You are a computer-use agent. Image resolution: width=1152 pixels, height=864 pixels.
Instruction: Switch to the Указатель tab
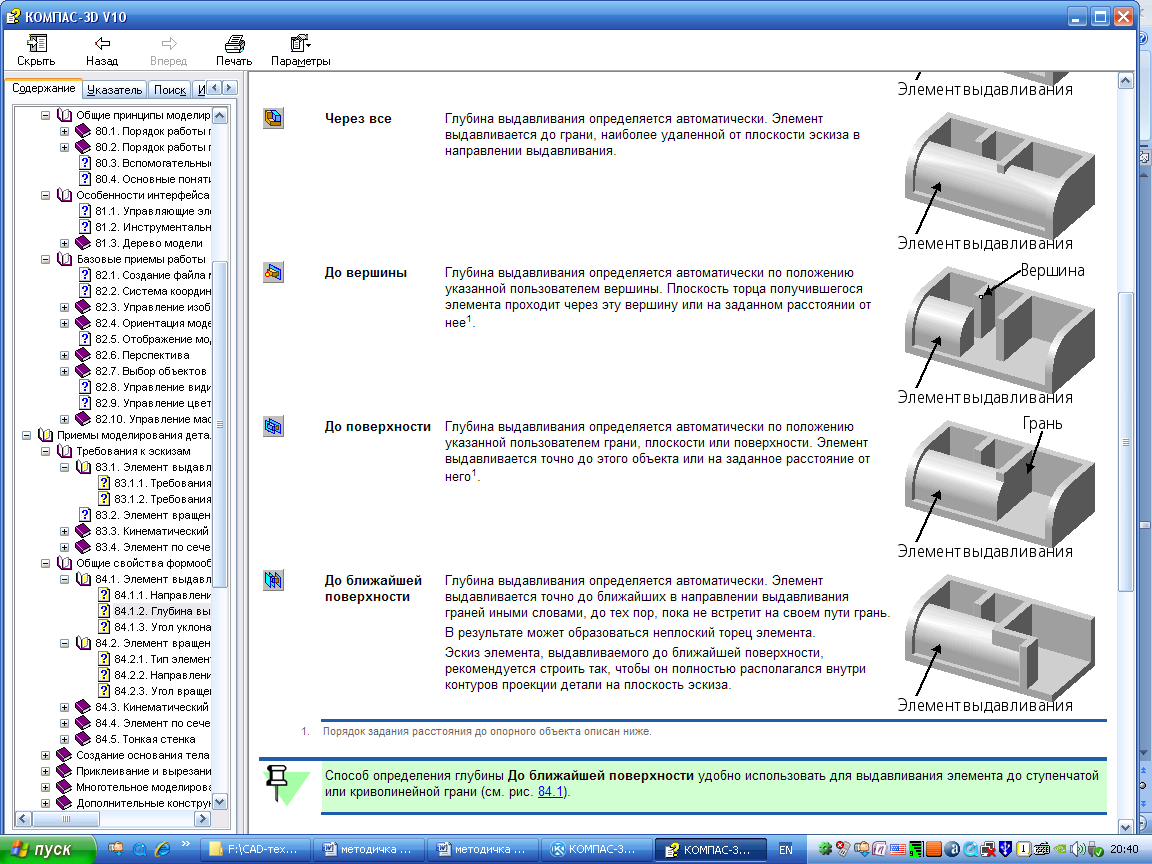click(114, 90)
